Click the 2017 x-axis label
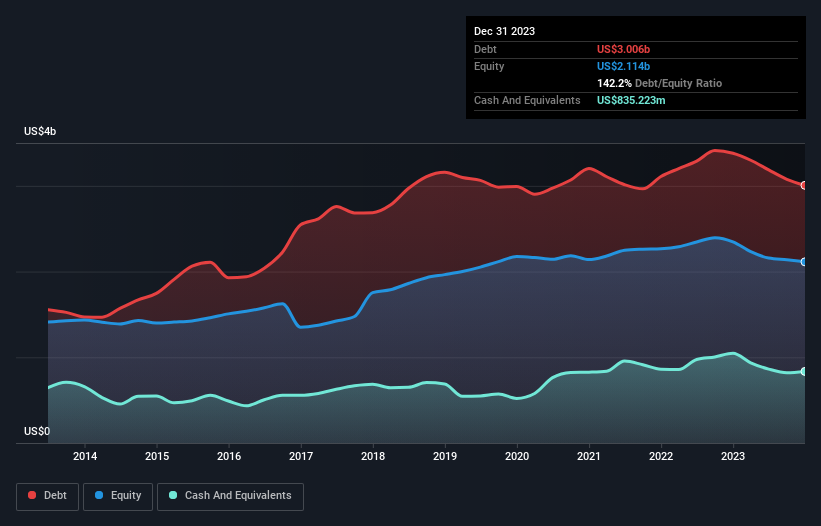 pos(301,456)
